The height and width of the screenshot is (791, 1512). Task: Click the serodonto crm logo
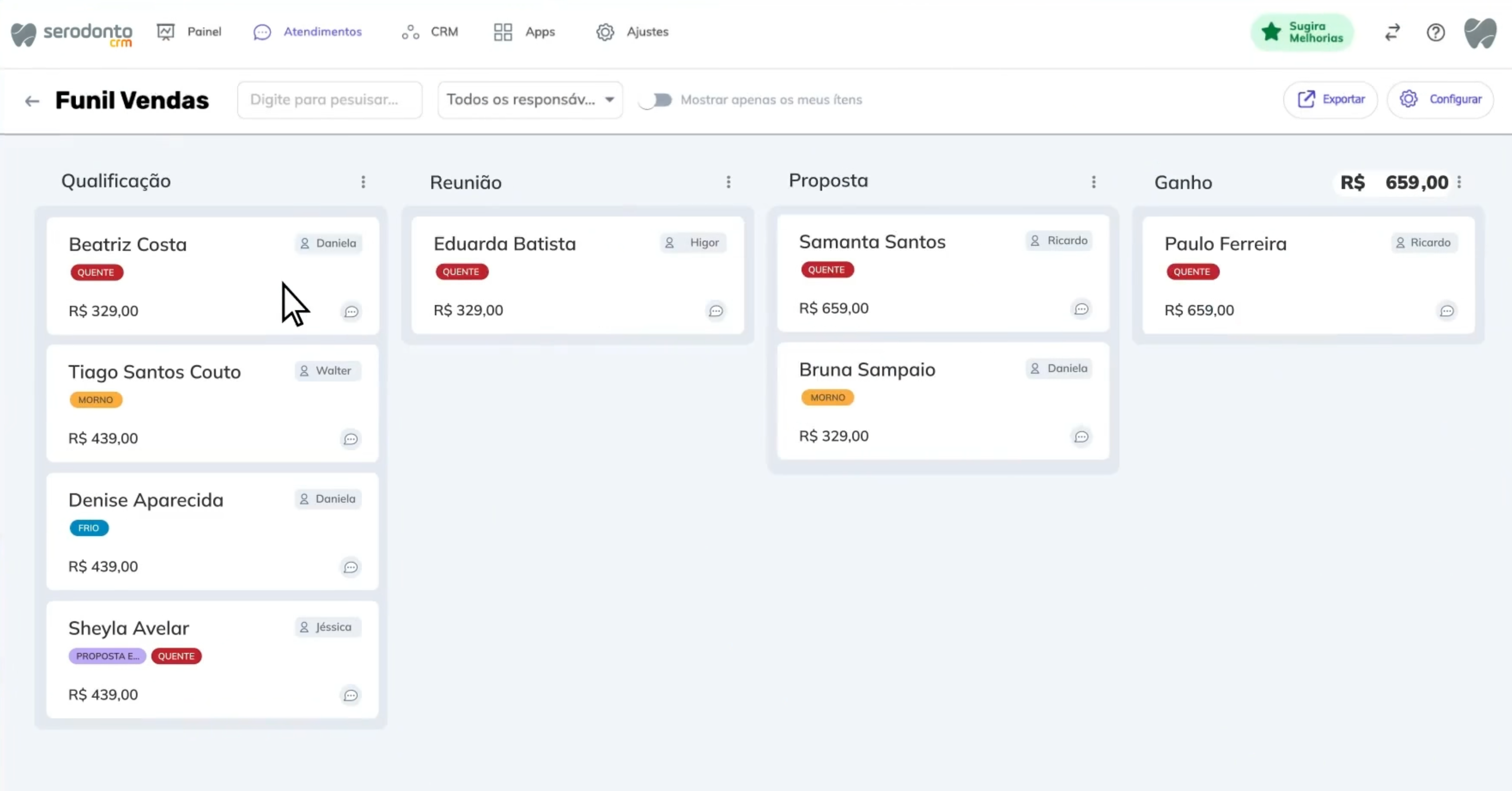[72, 34]
